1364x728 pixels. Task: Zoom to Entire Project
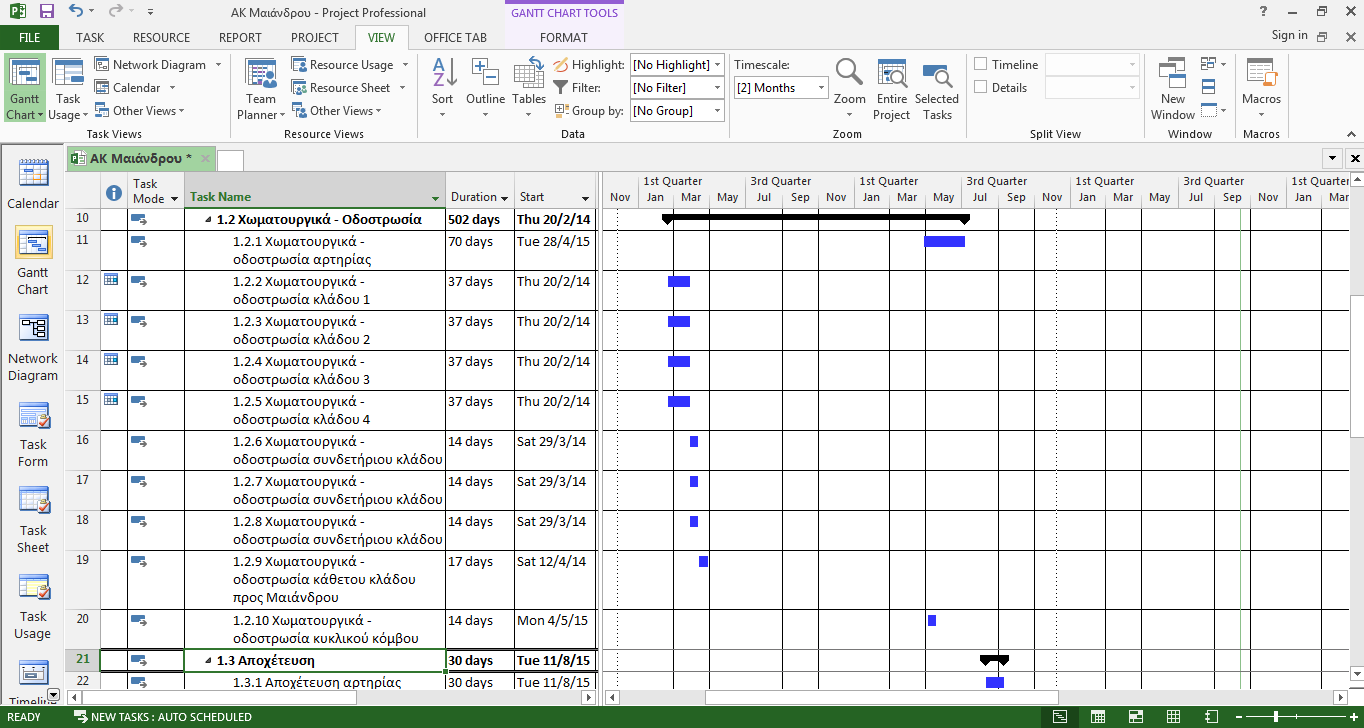click(x=891, y=89)
